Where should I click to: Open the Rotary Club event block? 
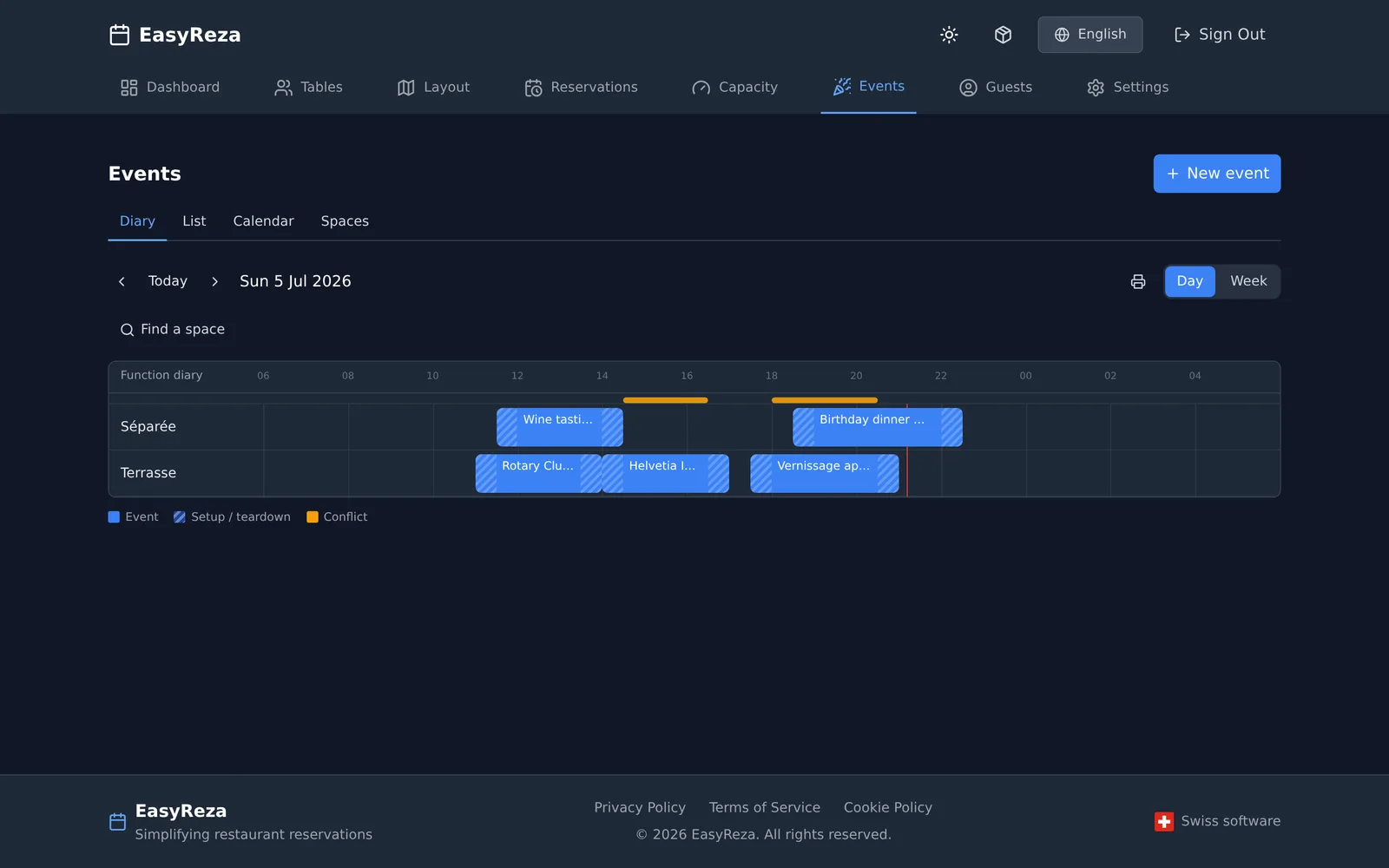click(x=538, y=473)
